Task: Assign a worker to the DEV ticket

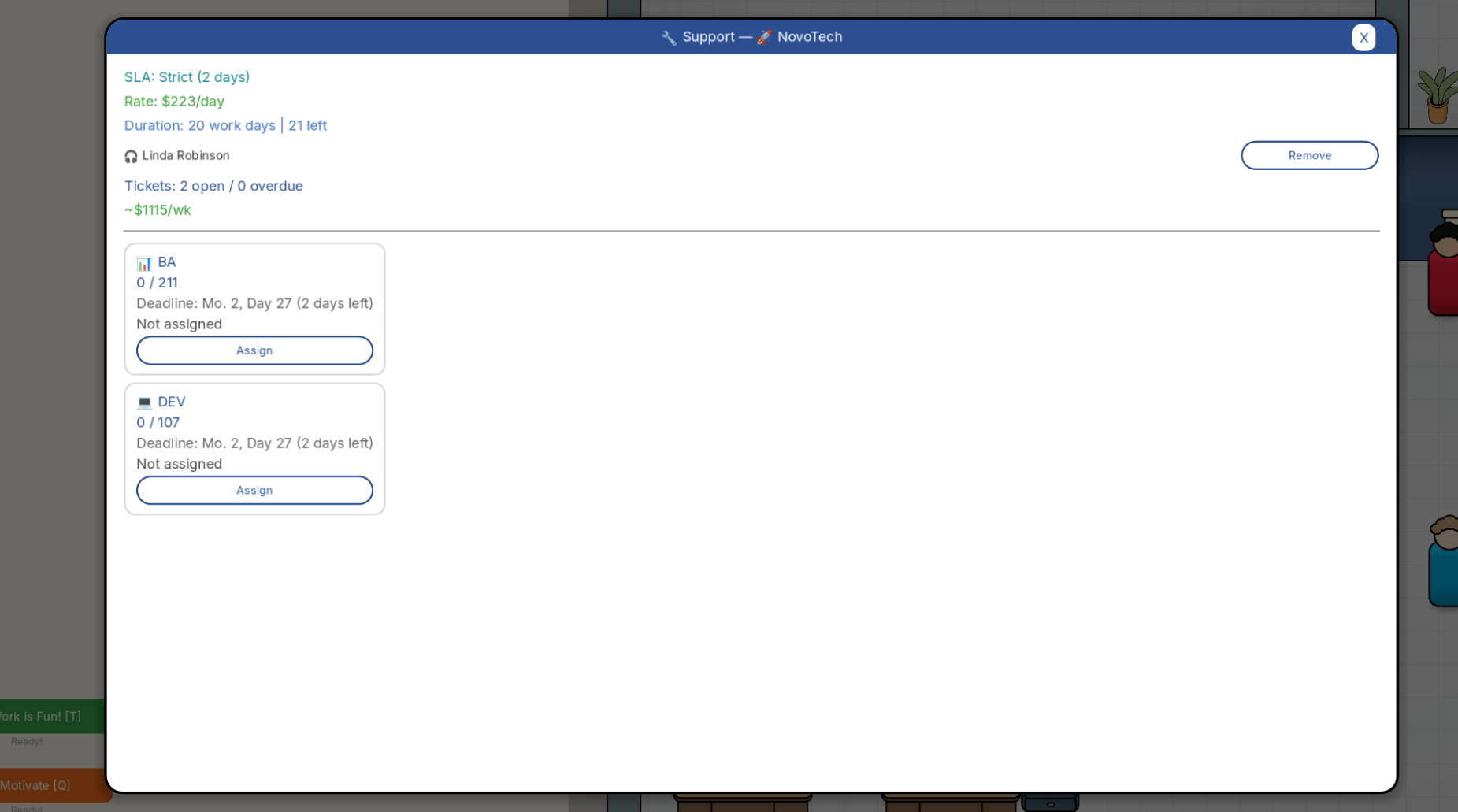Action: point(254,490)
